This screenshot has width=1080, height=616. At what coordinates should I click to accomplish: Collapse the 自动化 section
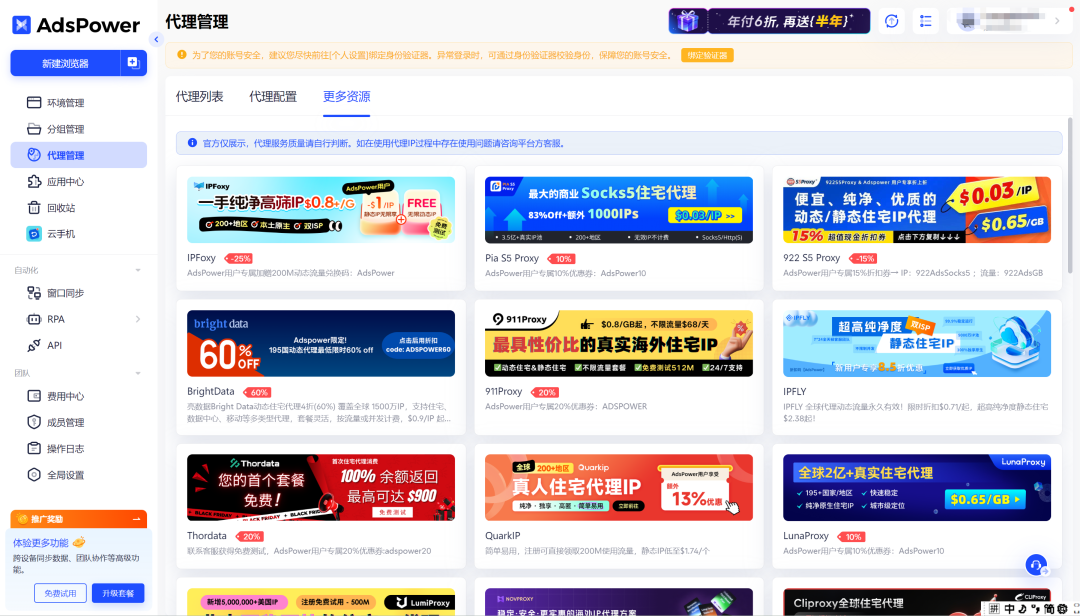138,270
